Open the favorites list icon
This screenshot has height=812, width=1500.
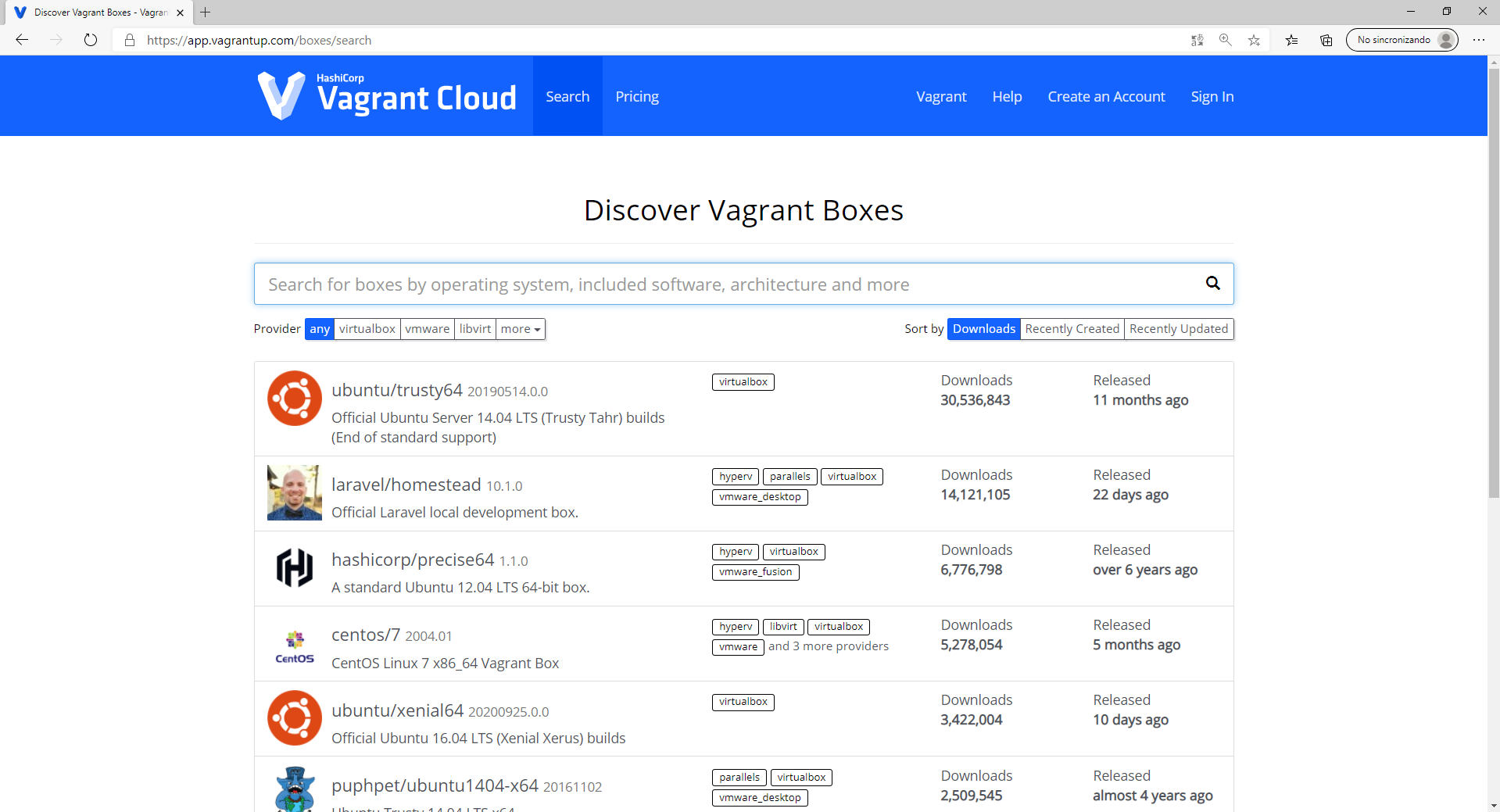point(1291,40)
